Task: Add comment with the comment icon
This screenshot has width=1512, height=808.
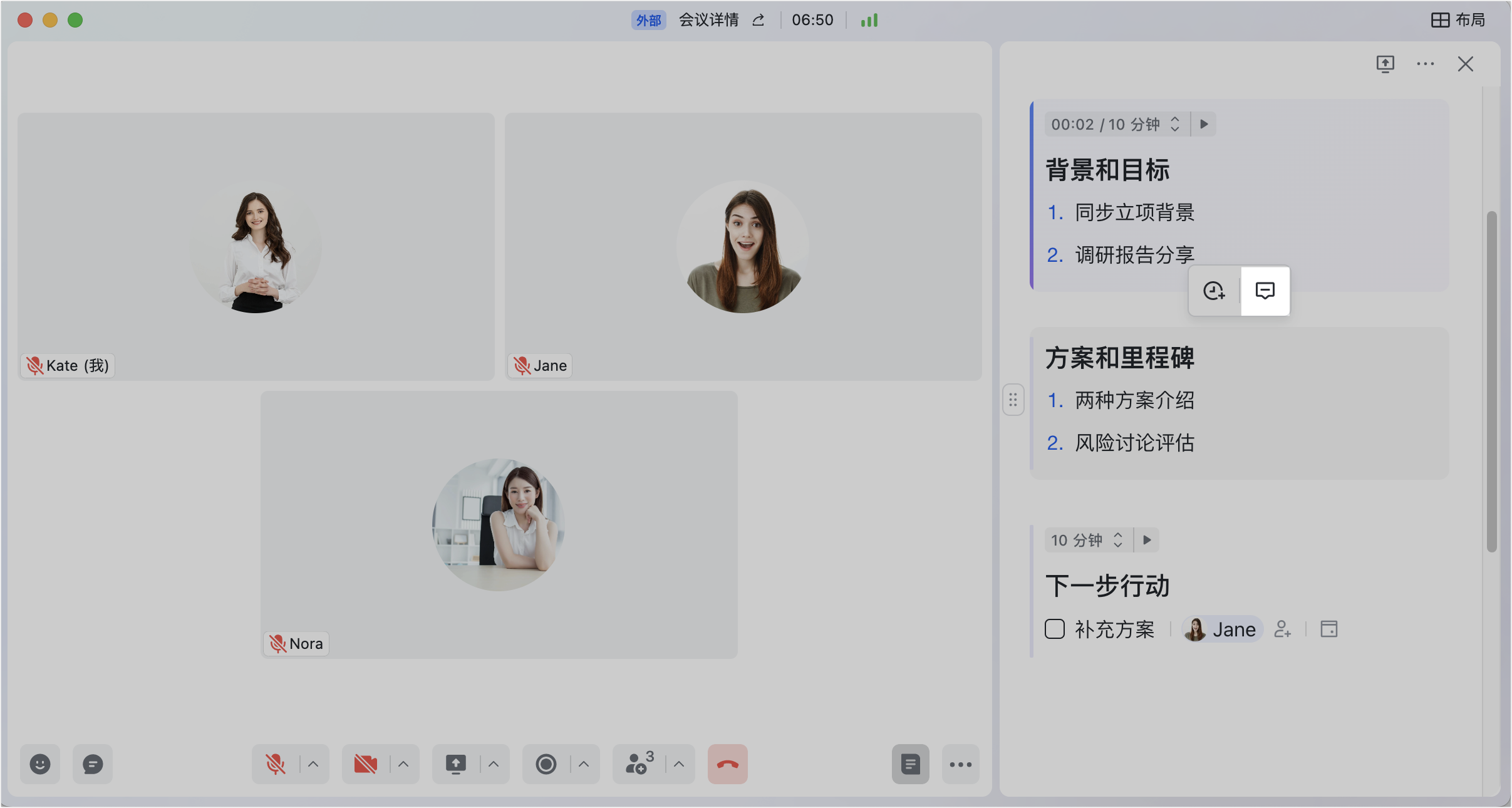Action: [1265, 291]
